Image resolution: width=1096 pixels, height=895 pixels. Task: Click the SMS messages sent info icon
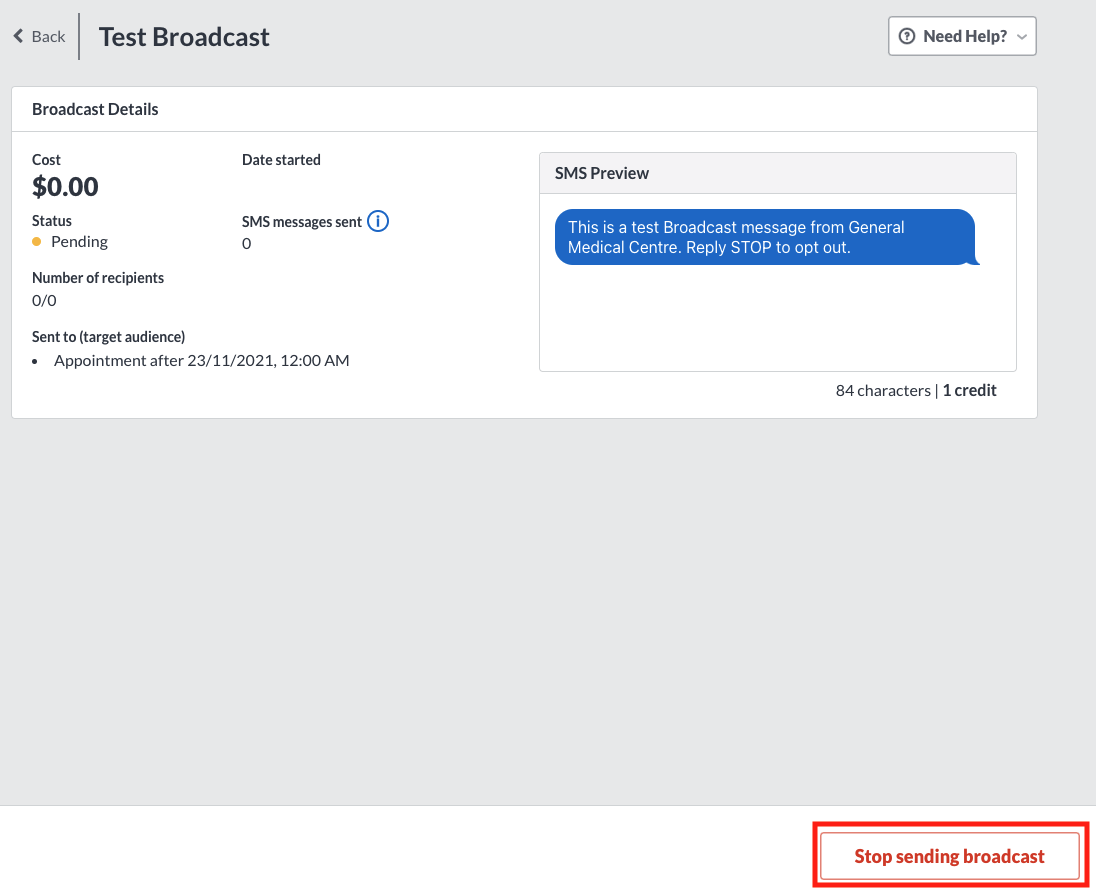coord(378,221)
